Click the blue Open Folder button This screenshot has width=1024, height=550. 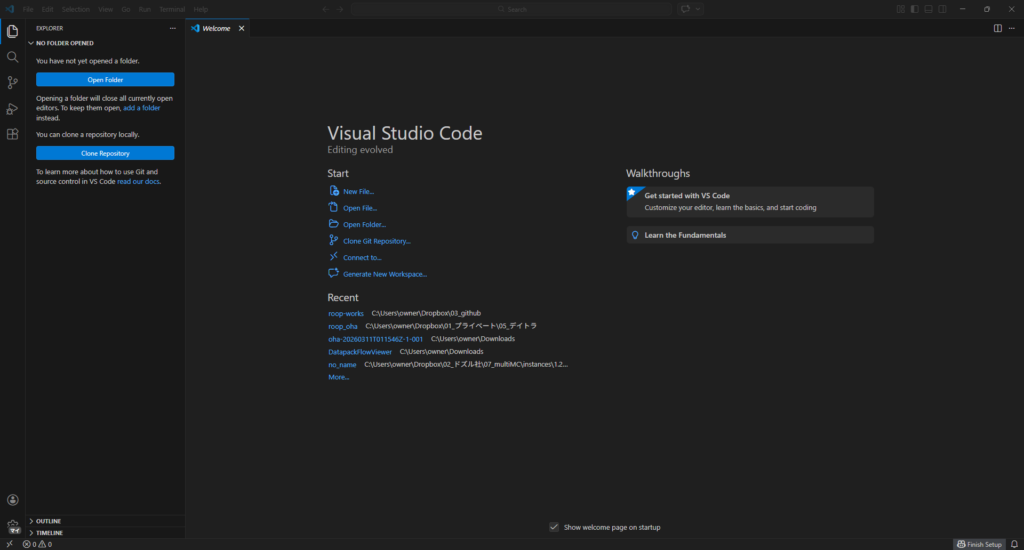click(105, 80)
